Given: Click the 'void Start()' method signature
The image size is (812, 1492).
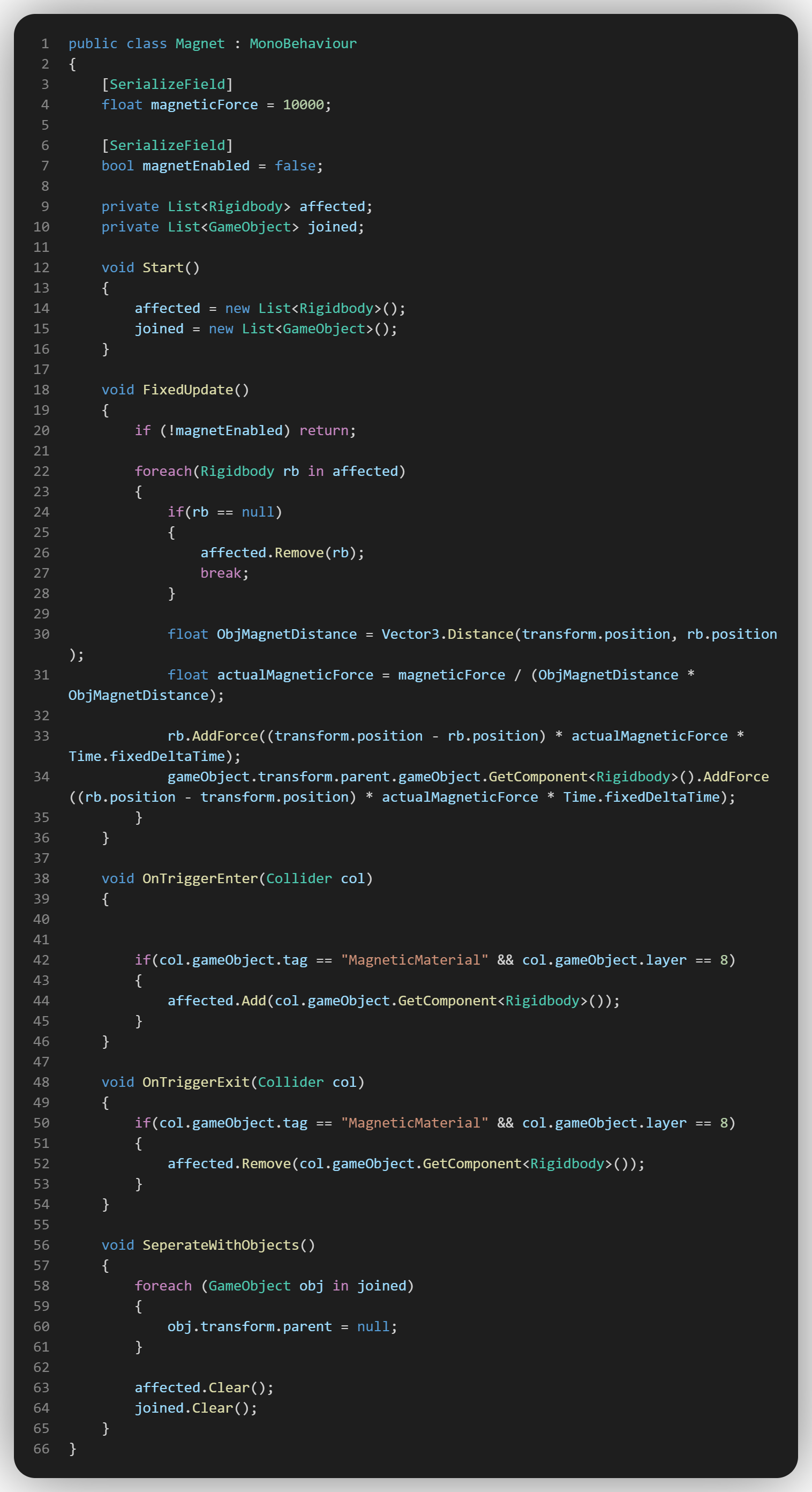Looking at the screenshot, I should (151, 267).
